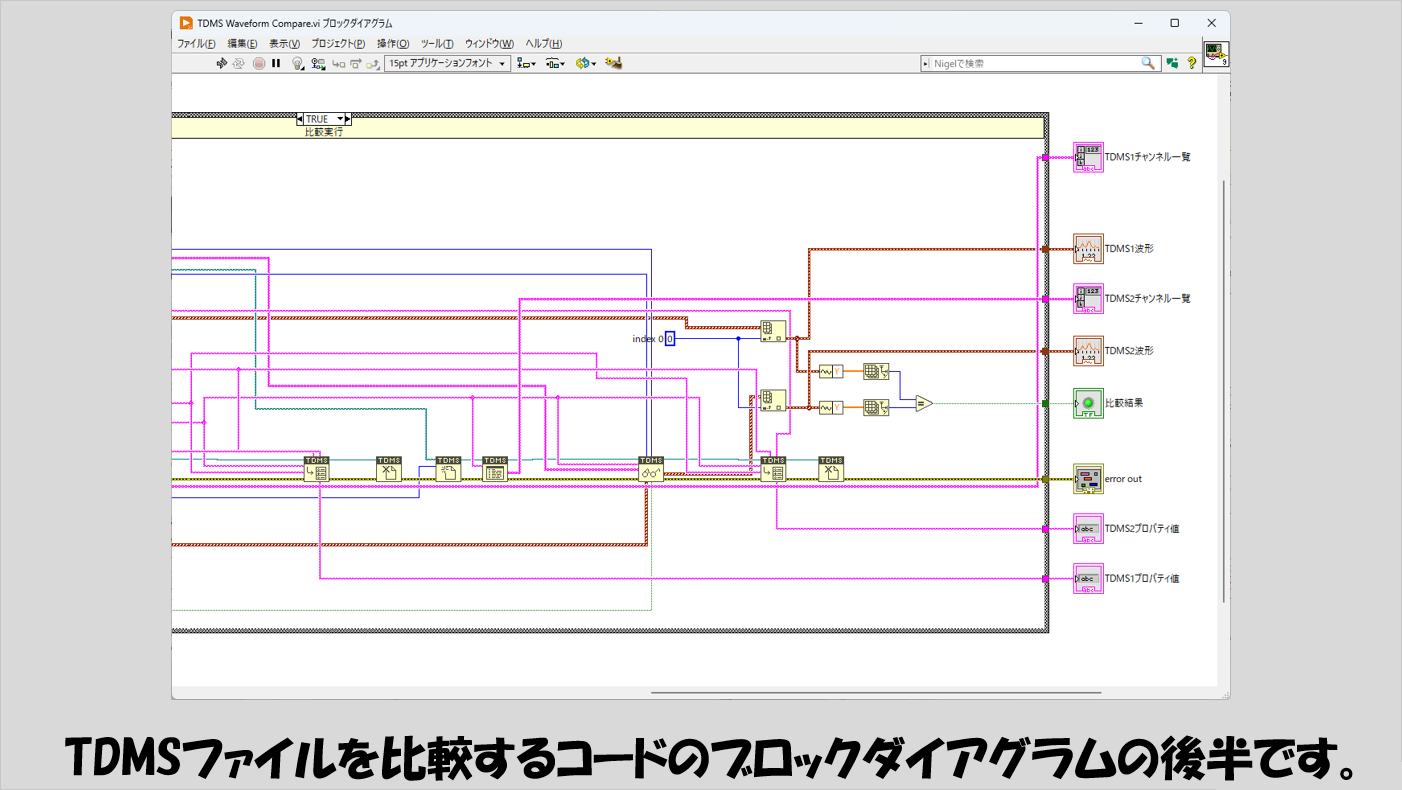
Task: Select the TDMS2波形 waveform graph terminal
Action: click(x=1088, y=351)
